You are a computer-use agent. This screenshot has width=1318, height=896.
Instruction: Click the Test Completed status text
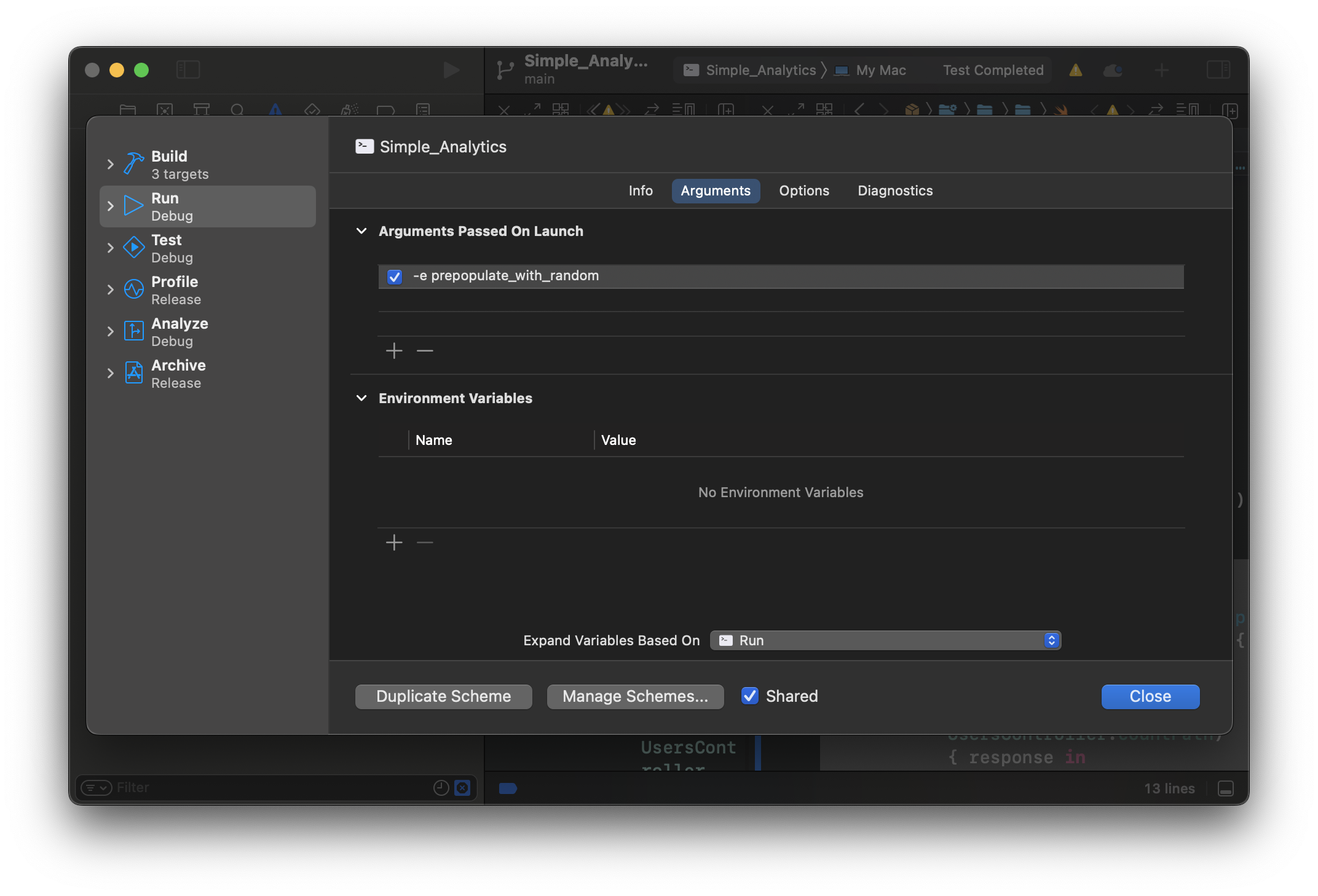[993, 70]
